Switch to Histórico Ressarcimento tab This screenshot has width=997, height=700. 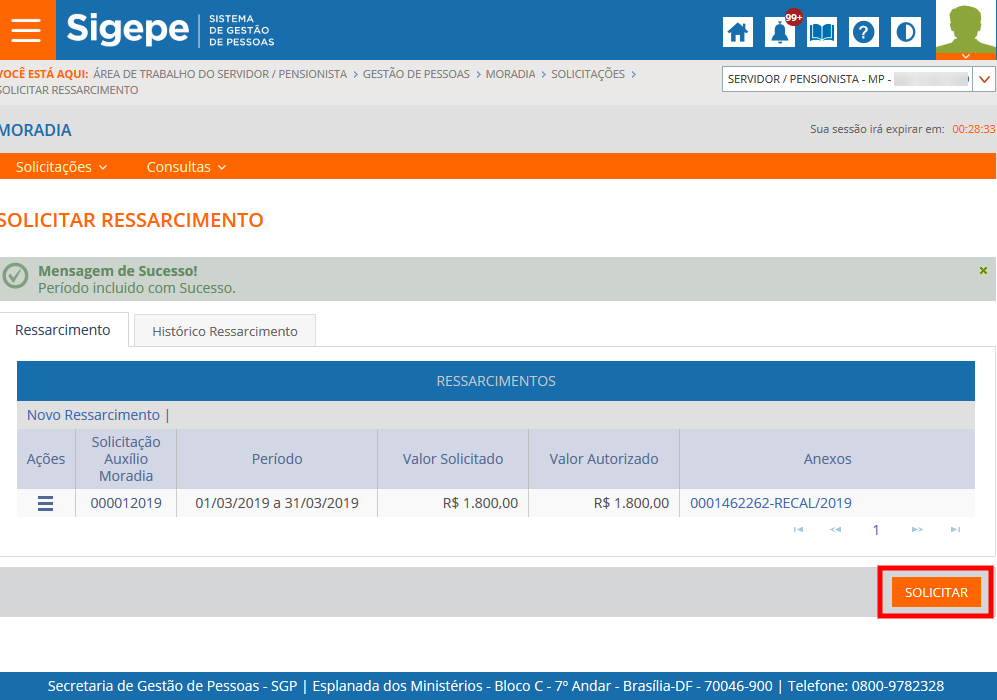click(x=225, y=331)
